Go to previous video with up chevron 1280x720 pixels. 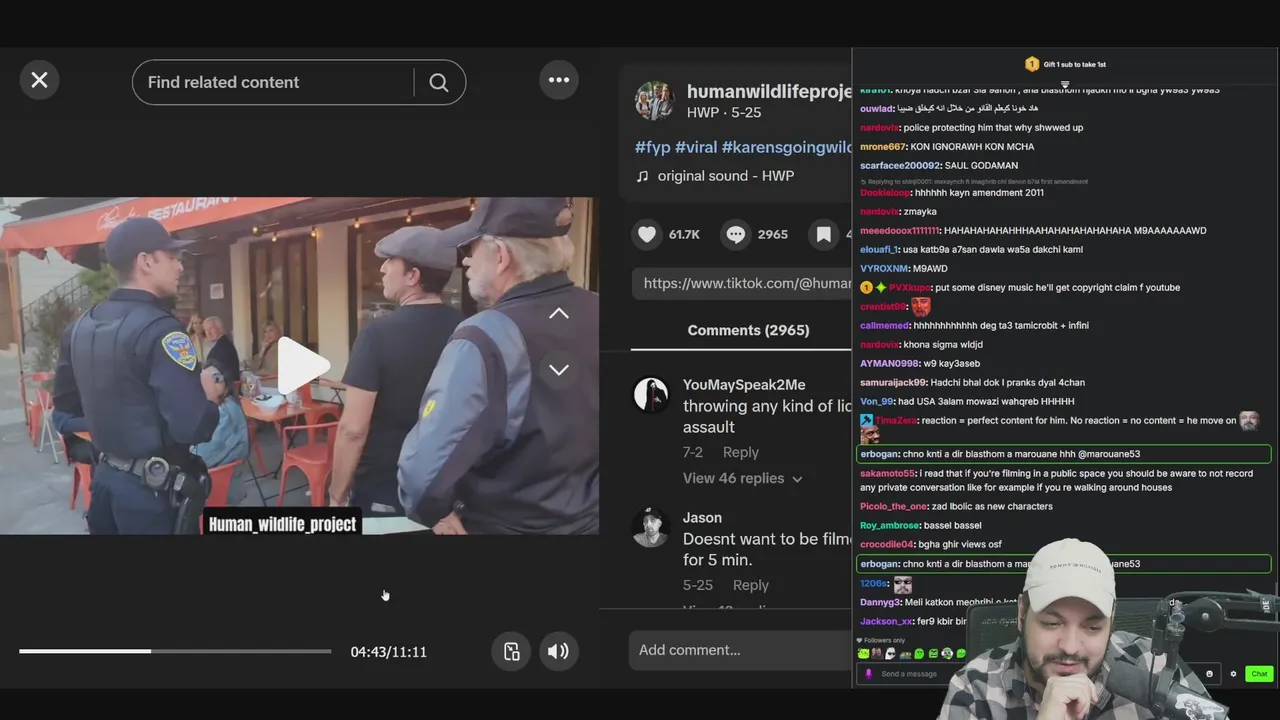pos(559,313)
